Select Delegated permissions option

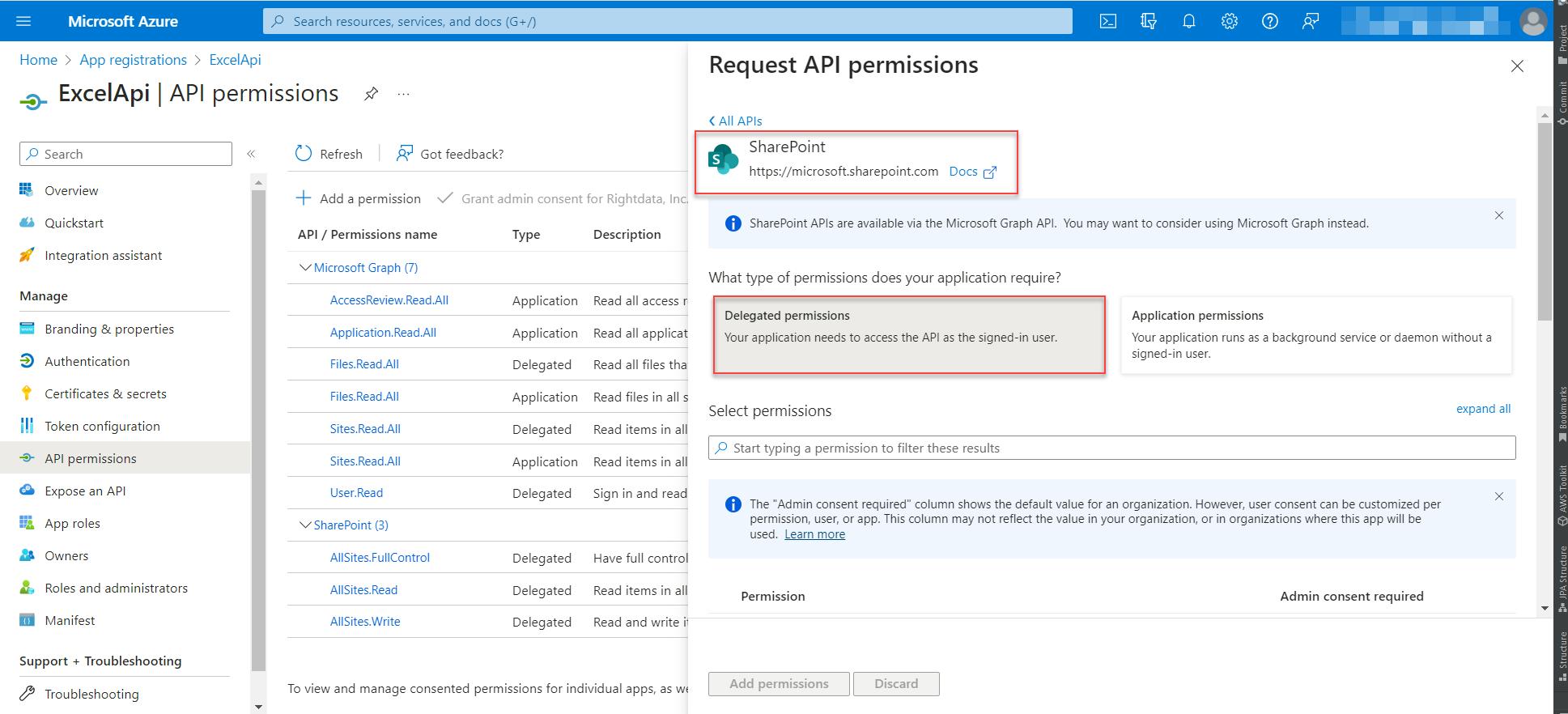[x=909, y=334]
